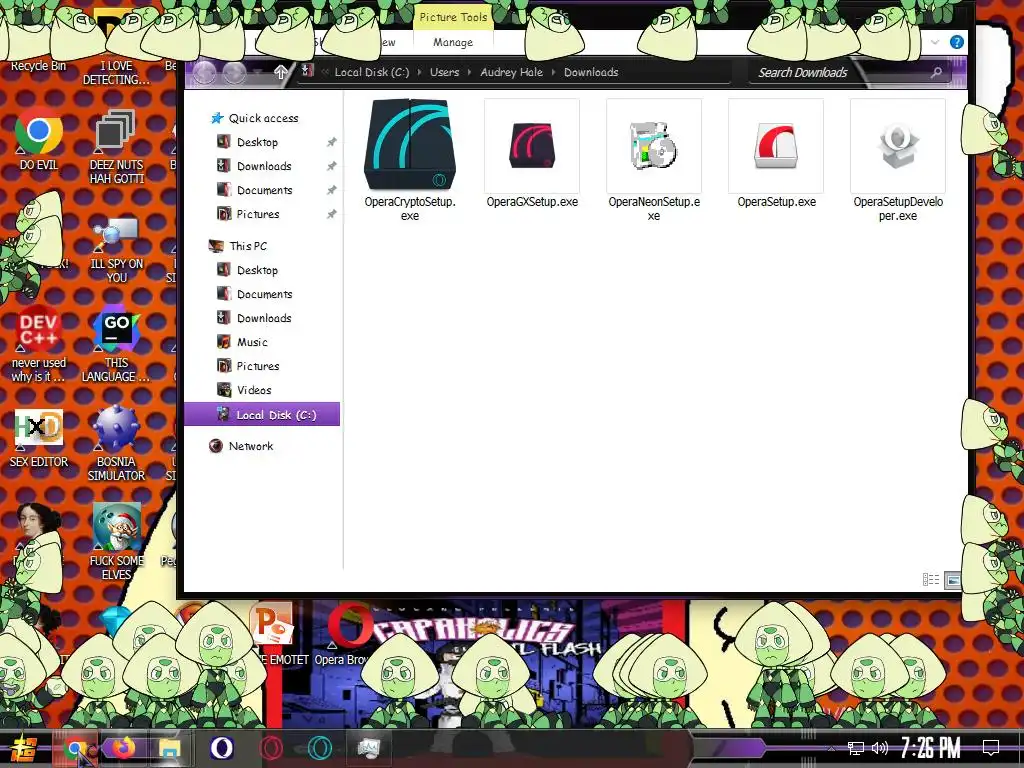1024x768 pixels.
Task: Open the PowerPoint desktop shortcut
Action: coord(273,632)
